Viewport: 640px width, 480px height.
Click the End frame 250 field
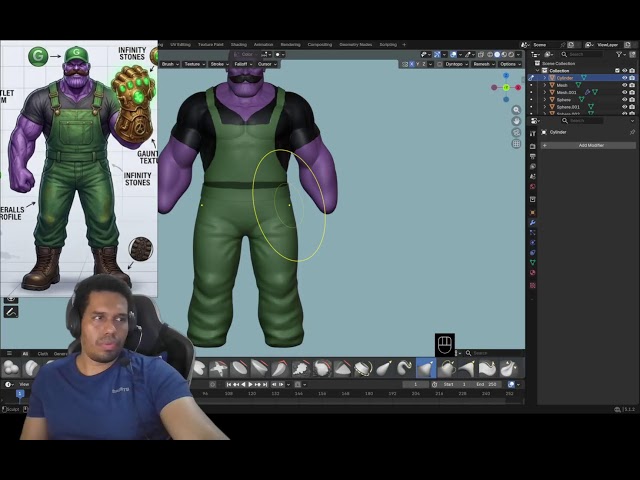coord(487,384)
